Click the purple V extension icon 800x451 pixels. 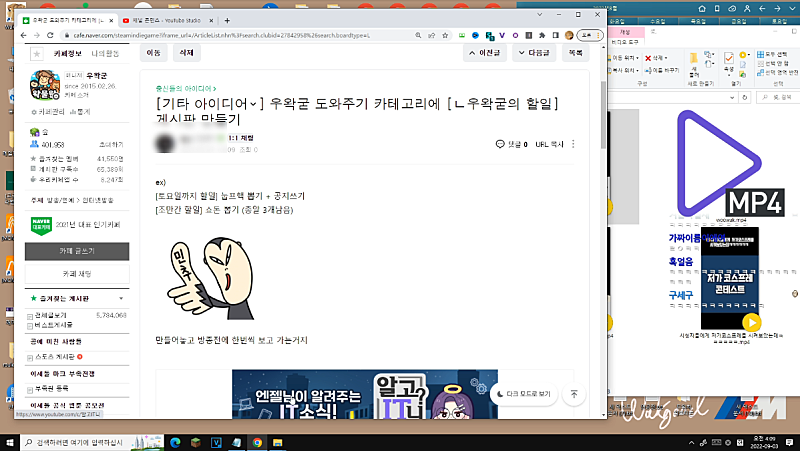click(502, 35)
